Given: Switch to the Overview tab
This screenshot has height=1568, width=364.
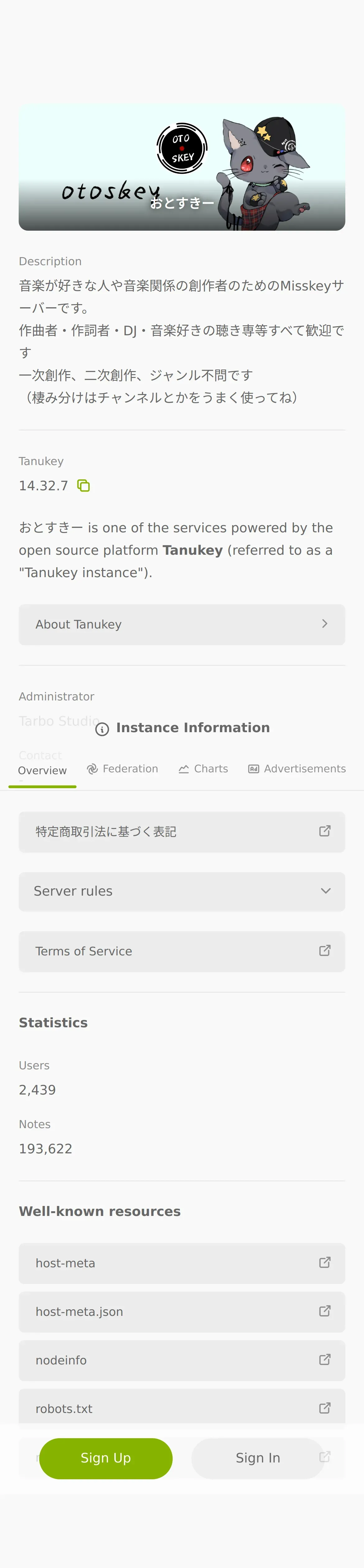Looking at the screenshot, I should [x=43, y=770].
